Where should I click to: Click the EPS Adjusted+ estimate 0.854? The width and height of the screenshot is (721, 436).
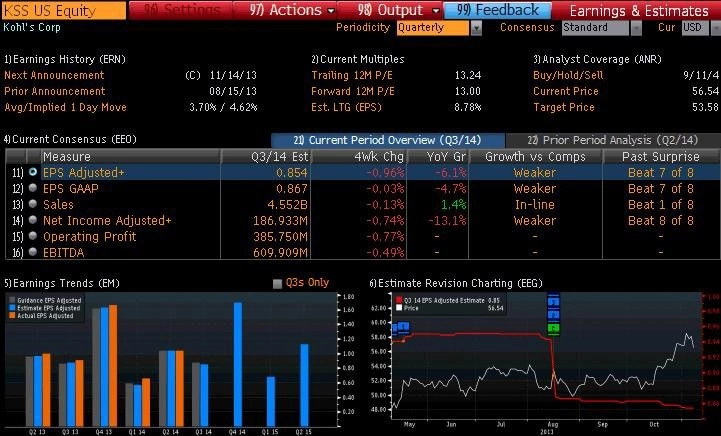point(292,172)
